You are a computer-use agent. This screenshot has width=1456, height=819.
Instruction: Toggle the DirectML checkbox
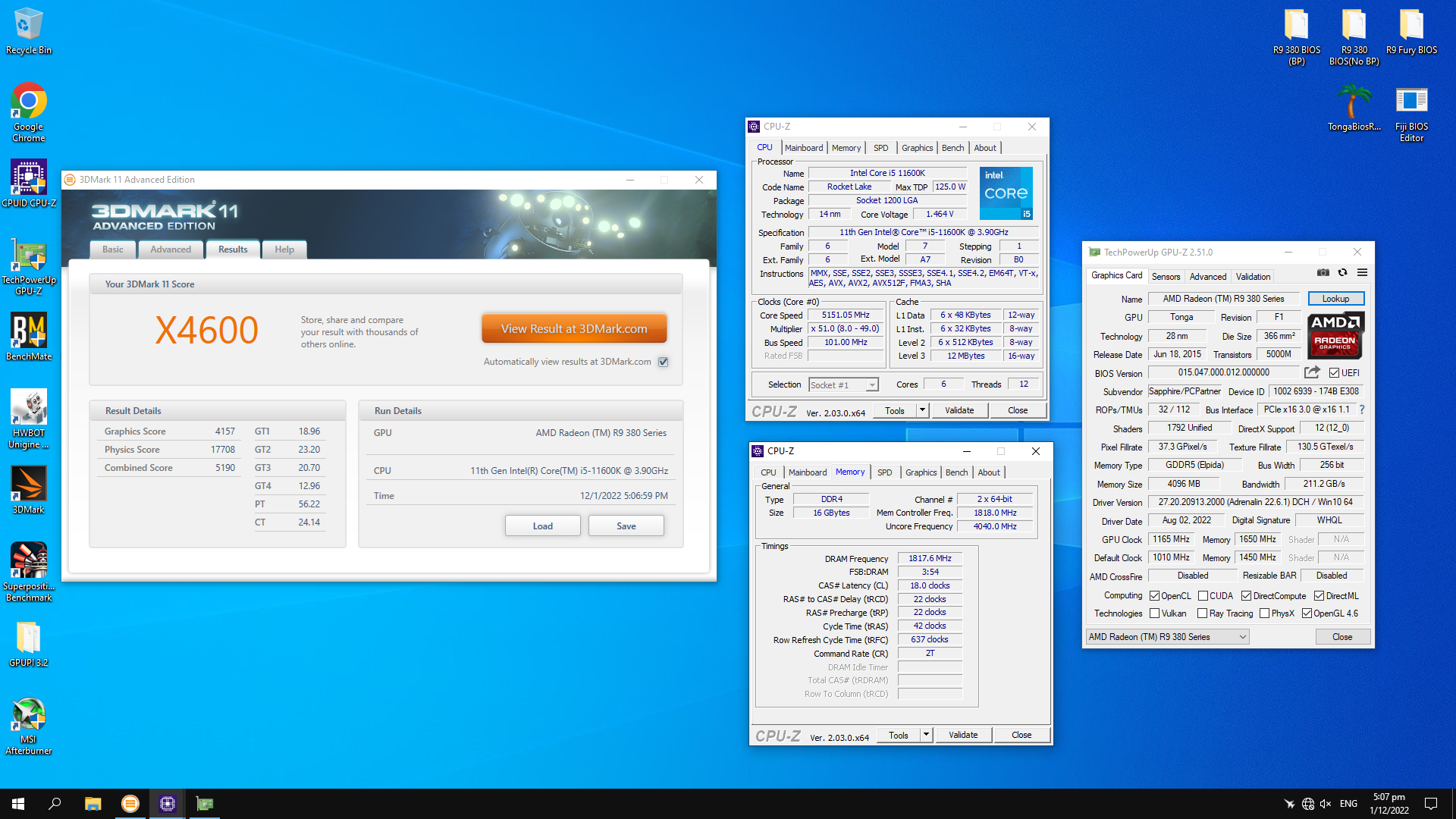[x=1319, y=596]
